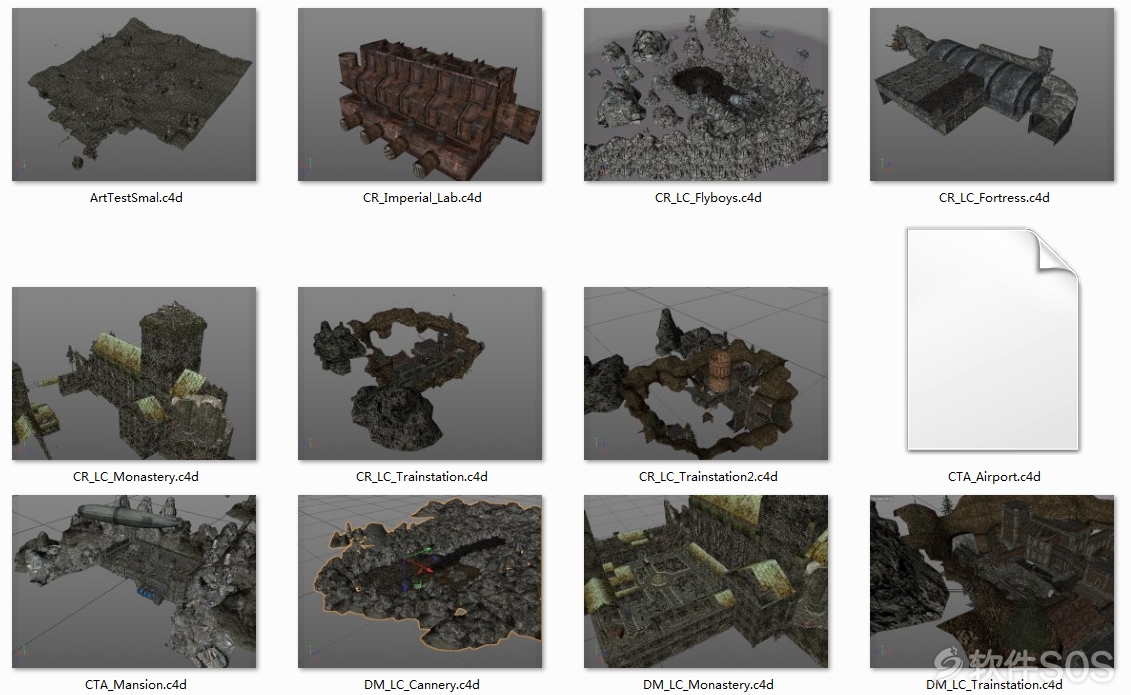
Task: Click the file name CR_LC_Flyboys.c4d
Action: click(708, 198)
